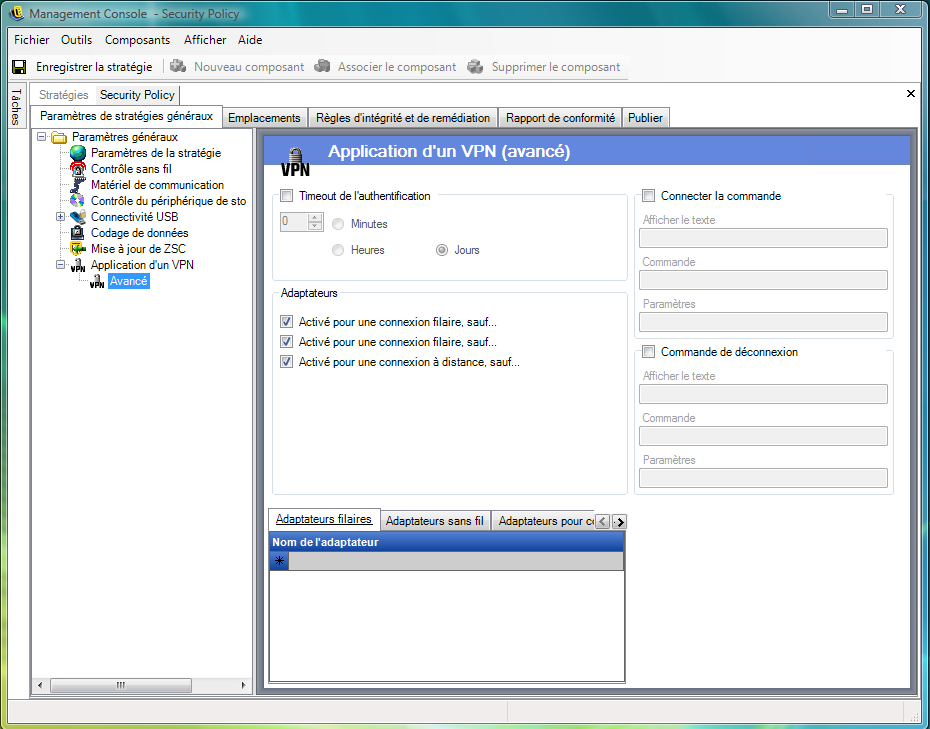The width and height of the screenshot is (930, 729).
Task: Click the Connectivité USB icon
Action: (78, 217)
